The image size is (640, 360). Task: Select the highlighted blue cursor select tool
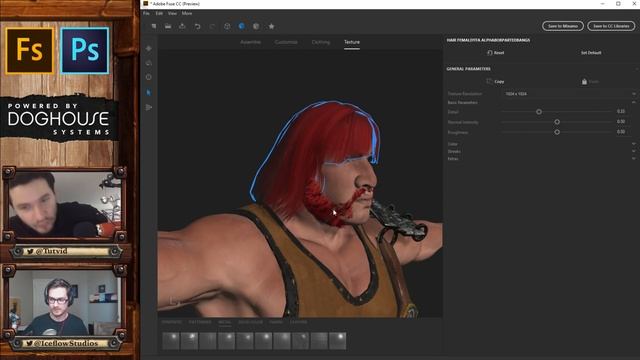click(149, 93)
